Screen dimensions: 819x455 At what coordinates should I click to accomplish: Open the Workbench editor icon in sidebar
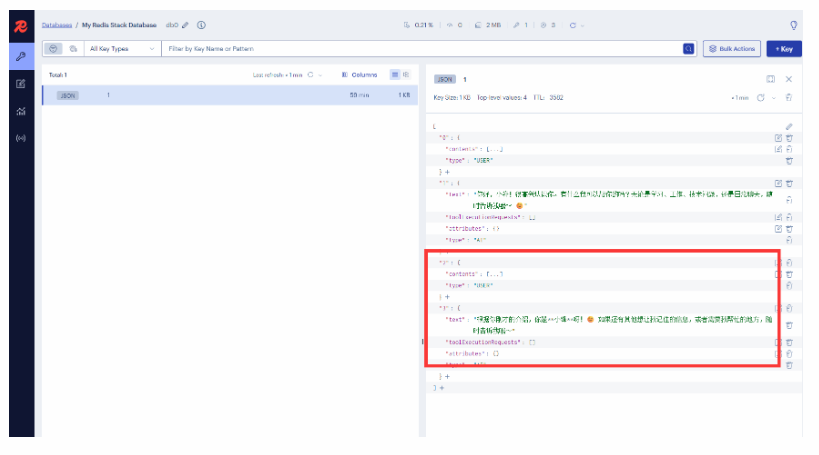tap(21, 84)
